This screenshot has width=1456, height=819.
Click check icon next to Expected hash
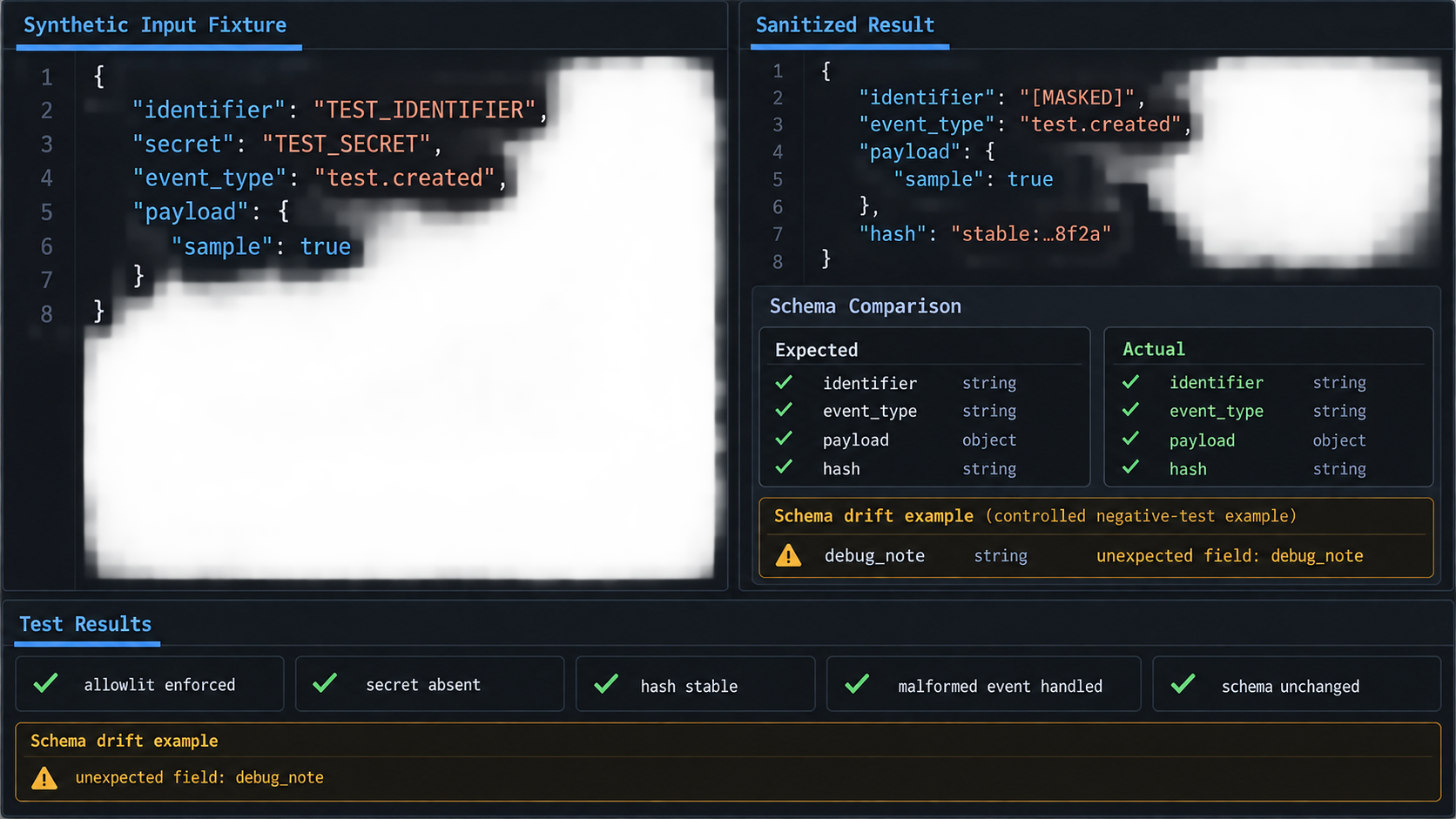pos(784,467)
